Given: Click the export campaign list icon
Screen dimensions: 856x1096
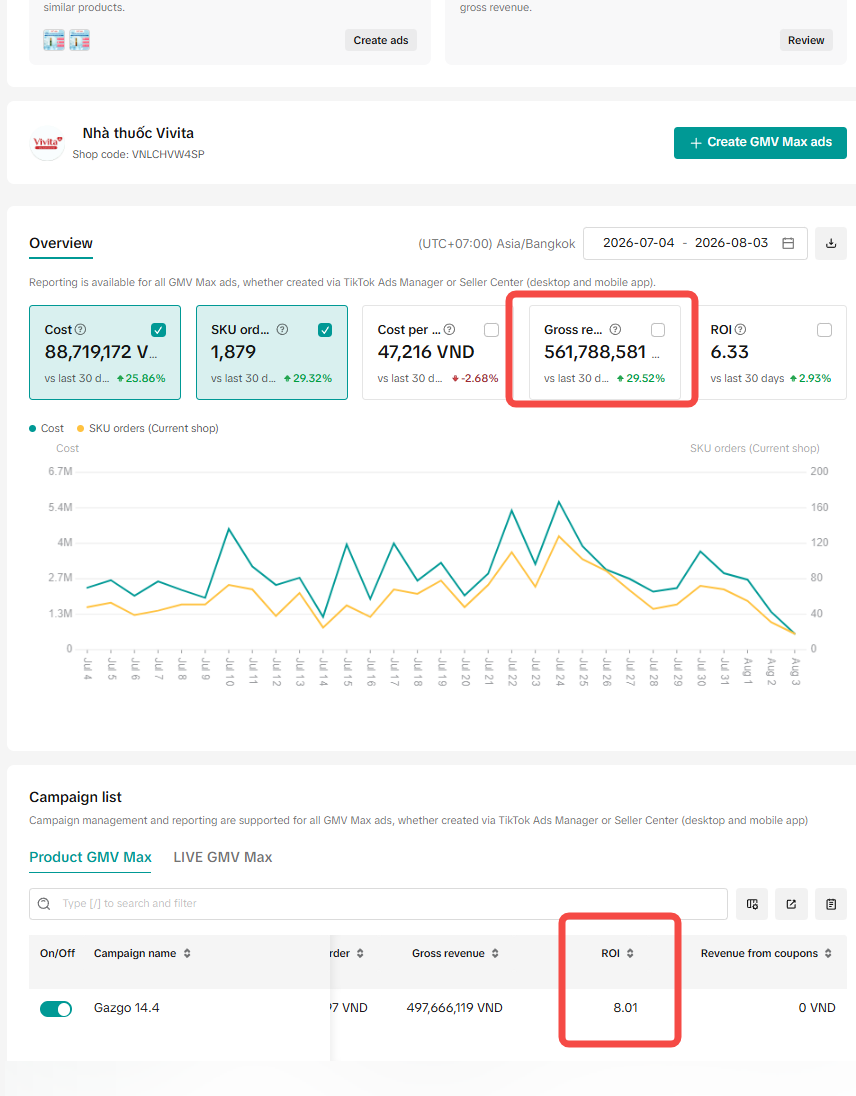Looking at the screenshot, I should pyautogui.click(x=791, y=904).
